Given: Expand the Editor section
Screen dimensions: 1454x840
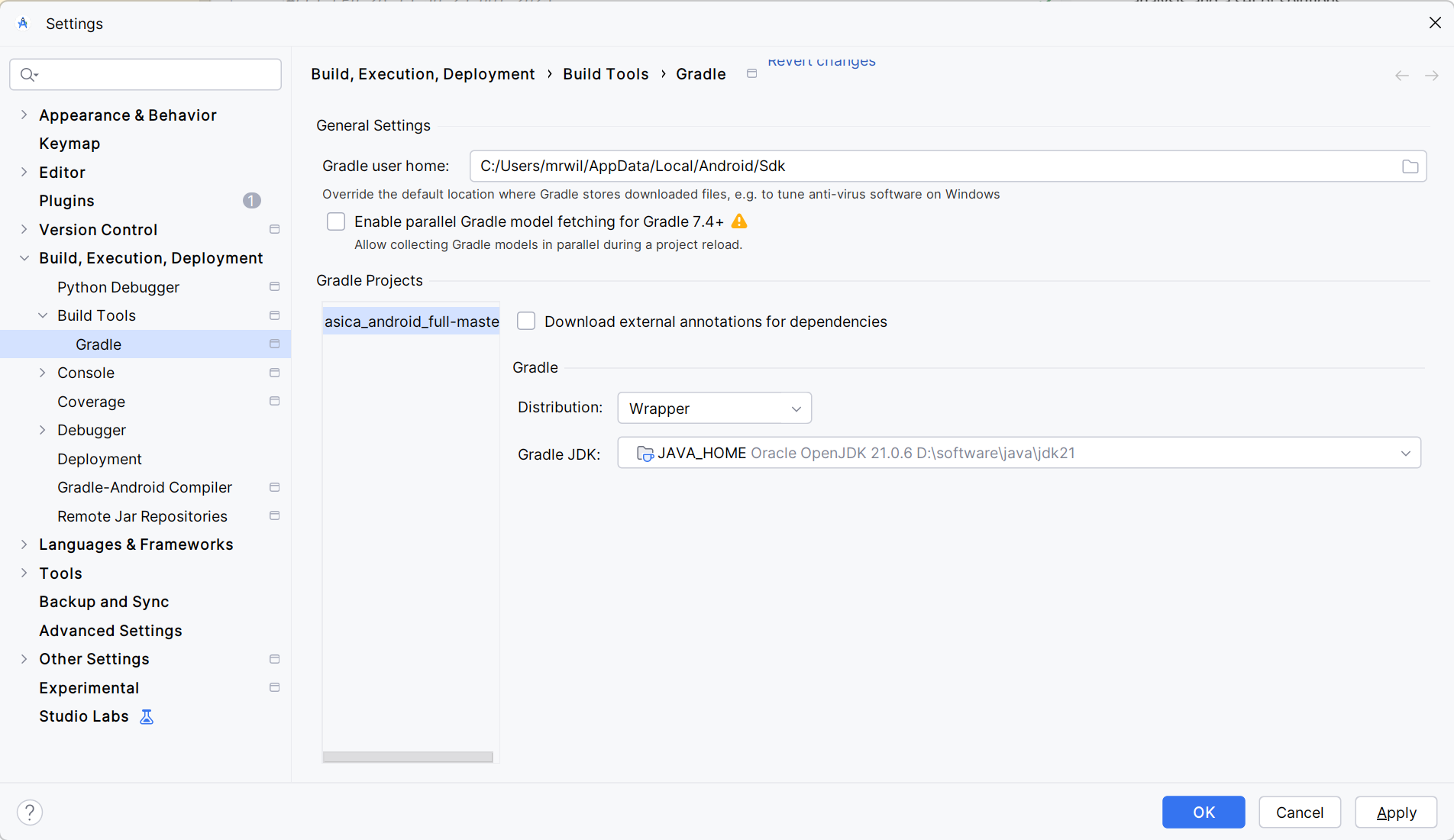Looking at the screenshot, I should [24, 172].
